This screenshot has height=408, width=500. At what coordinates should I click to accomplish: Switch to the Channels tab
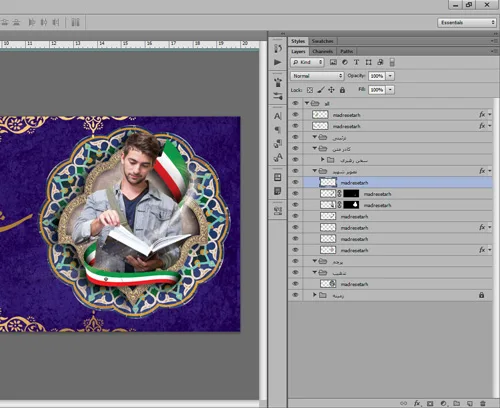coord(323,51)
